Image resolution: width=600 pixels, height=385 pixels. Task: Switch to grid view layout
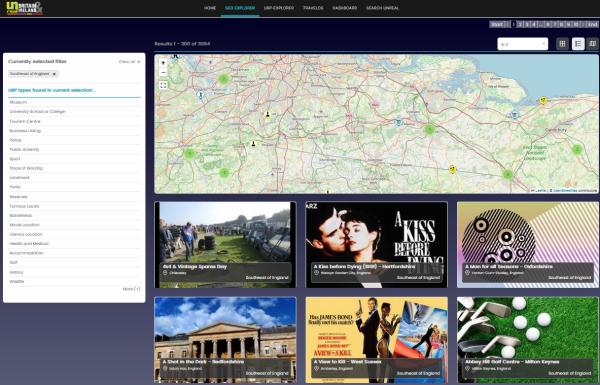562,44
